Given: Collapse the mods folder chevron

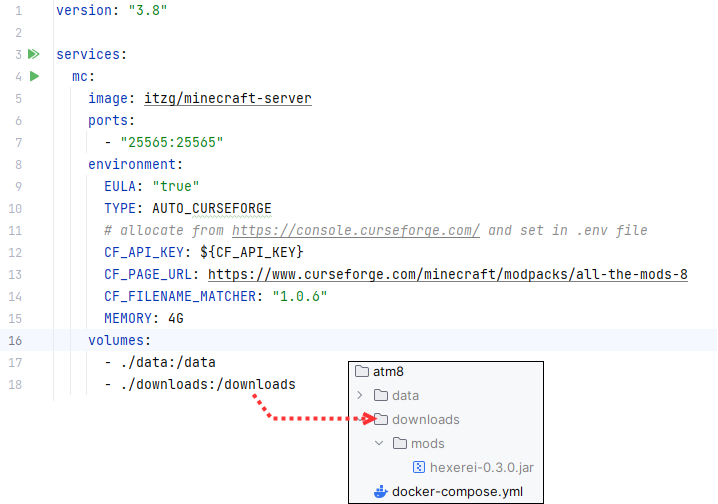Looking at the screenshot, I should [379, 443].
